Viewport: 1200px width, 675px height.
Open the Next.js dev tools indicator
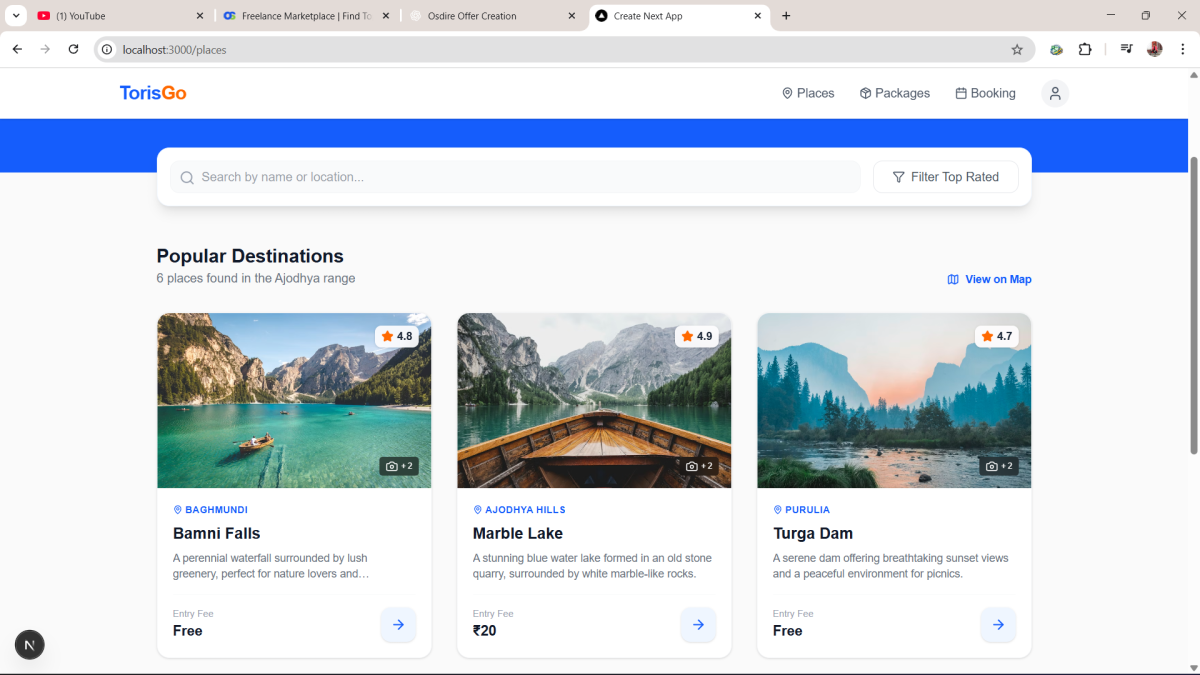29,645
